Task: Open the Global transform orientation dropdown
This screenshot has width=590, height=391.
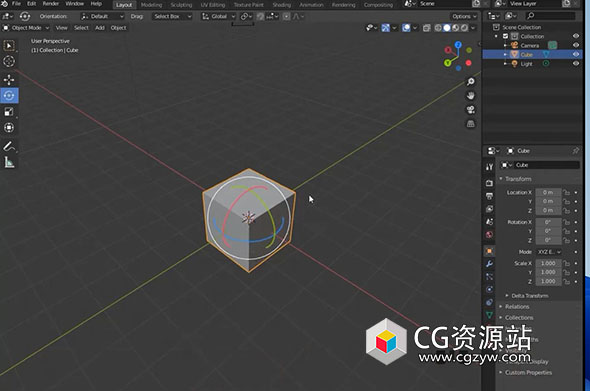Action: [218, 17]
